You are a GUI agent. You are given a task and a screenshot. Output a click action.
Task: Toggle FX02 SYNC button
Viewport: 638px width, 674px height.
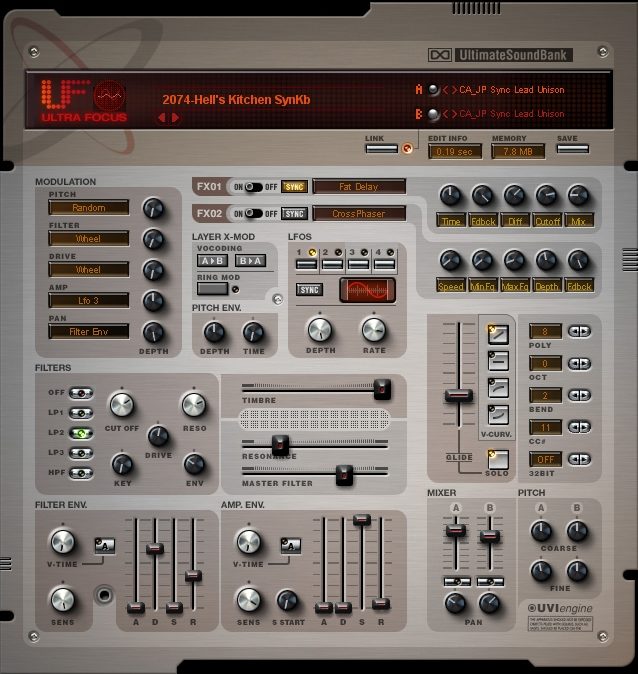coord(294,214)
